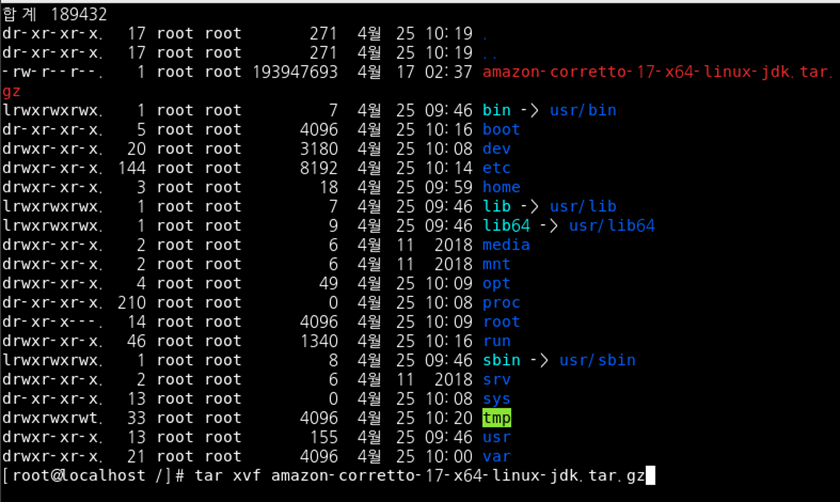Click the 'usr/sbin' link target
The image size is (840, 502).
[597, 360]
